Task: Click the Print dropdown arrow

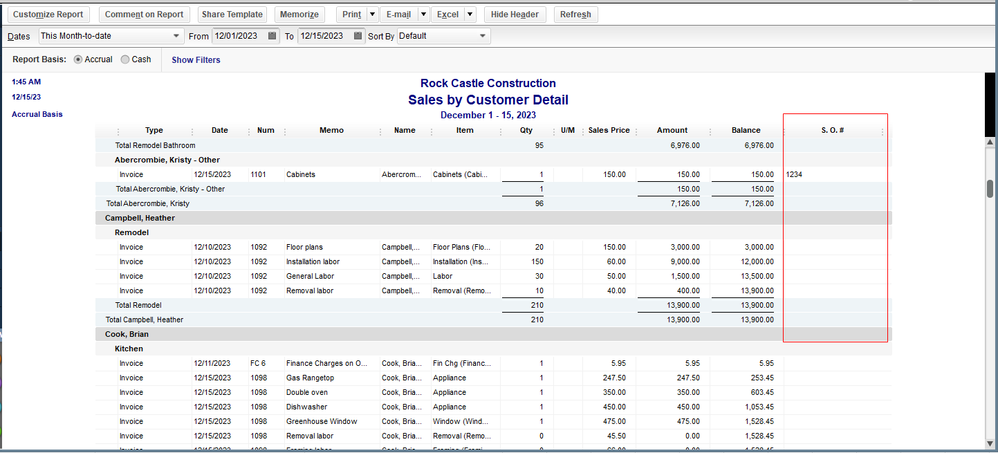Action: [372, 15]
